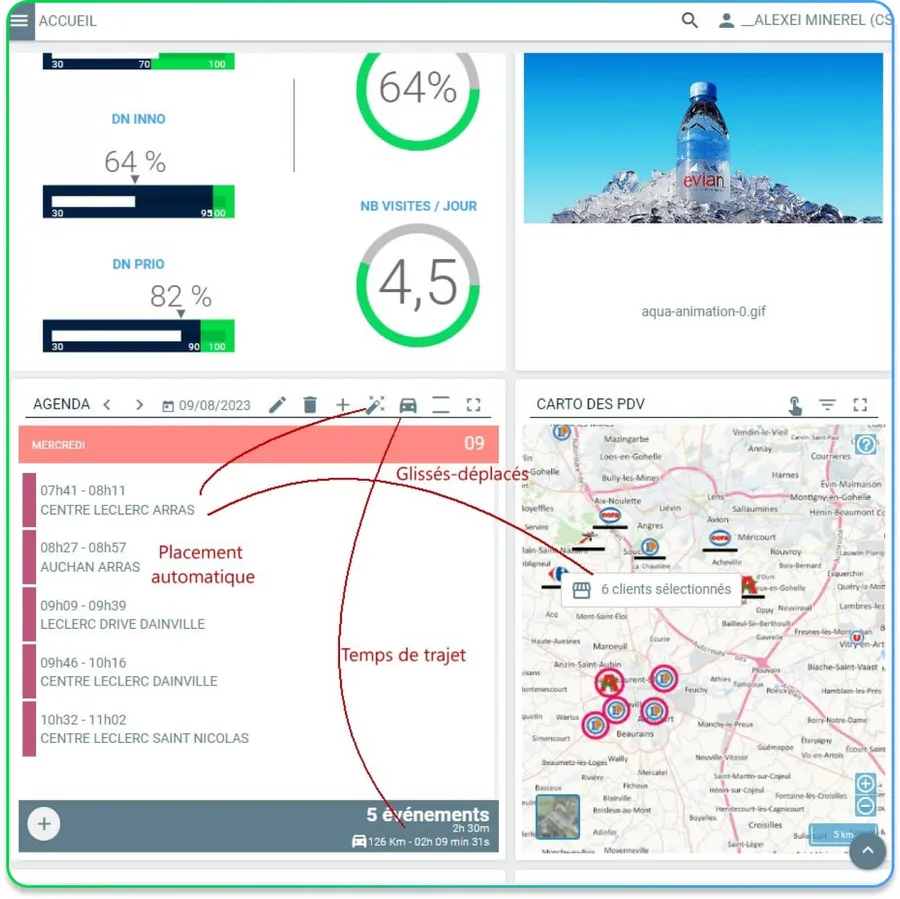Click the 5 événements summary text
The width and height of the screenshot is (900, 899).
[428, 815]
